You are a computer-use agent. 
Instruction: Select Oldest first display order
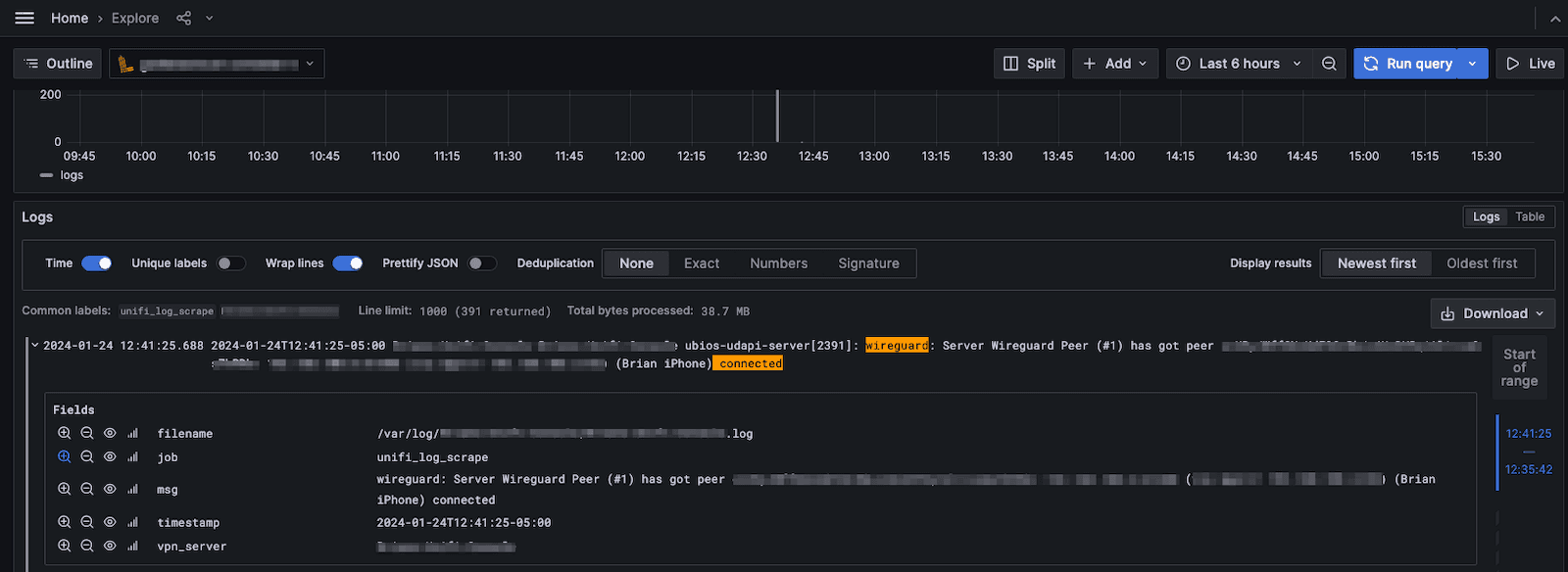coord(1482,263)
